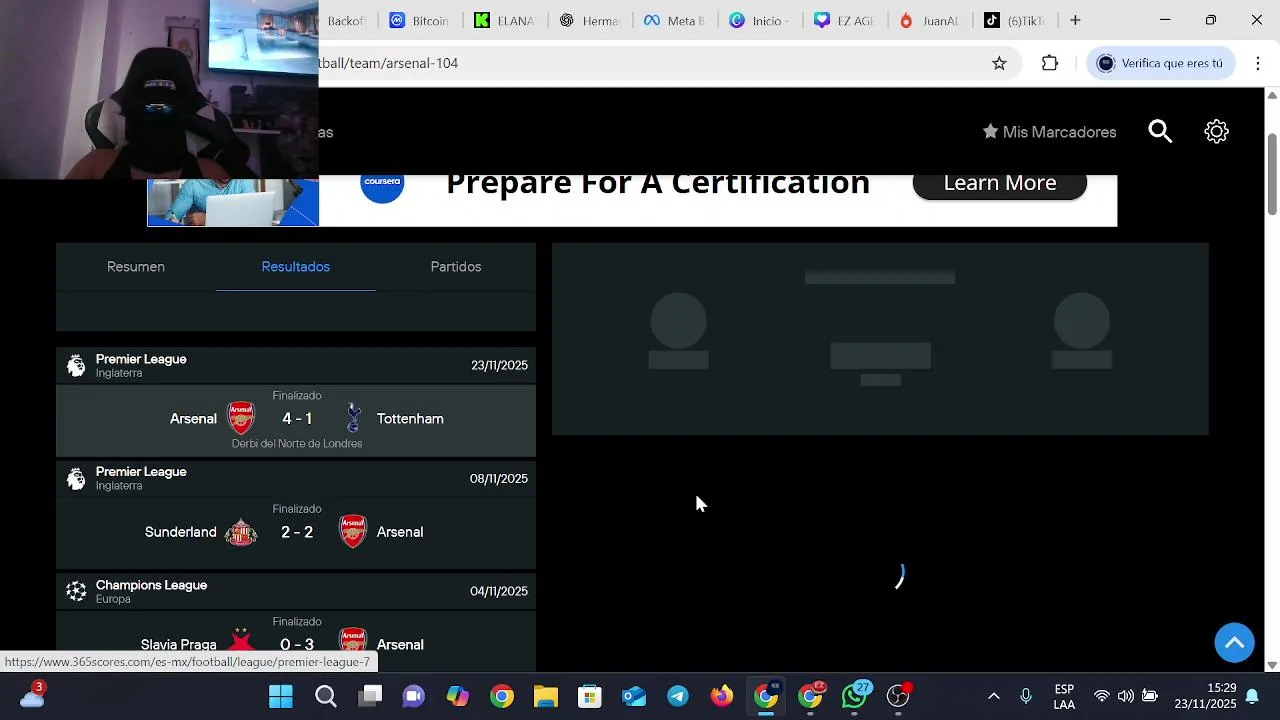Click the Verifica que eres tú button
The height and width of the screenshot is (720, 1280).
1160,63
